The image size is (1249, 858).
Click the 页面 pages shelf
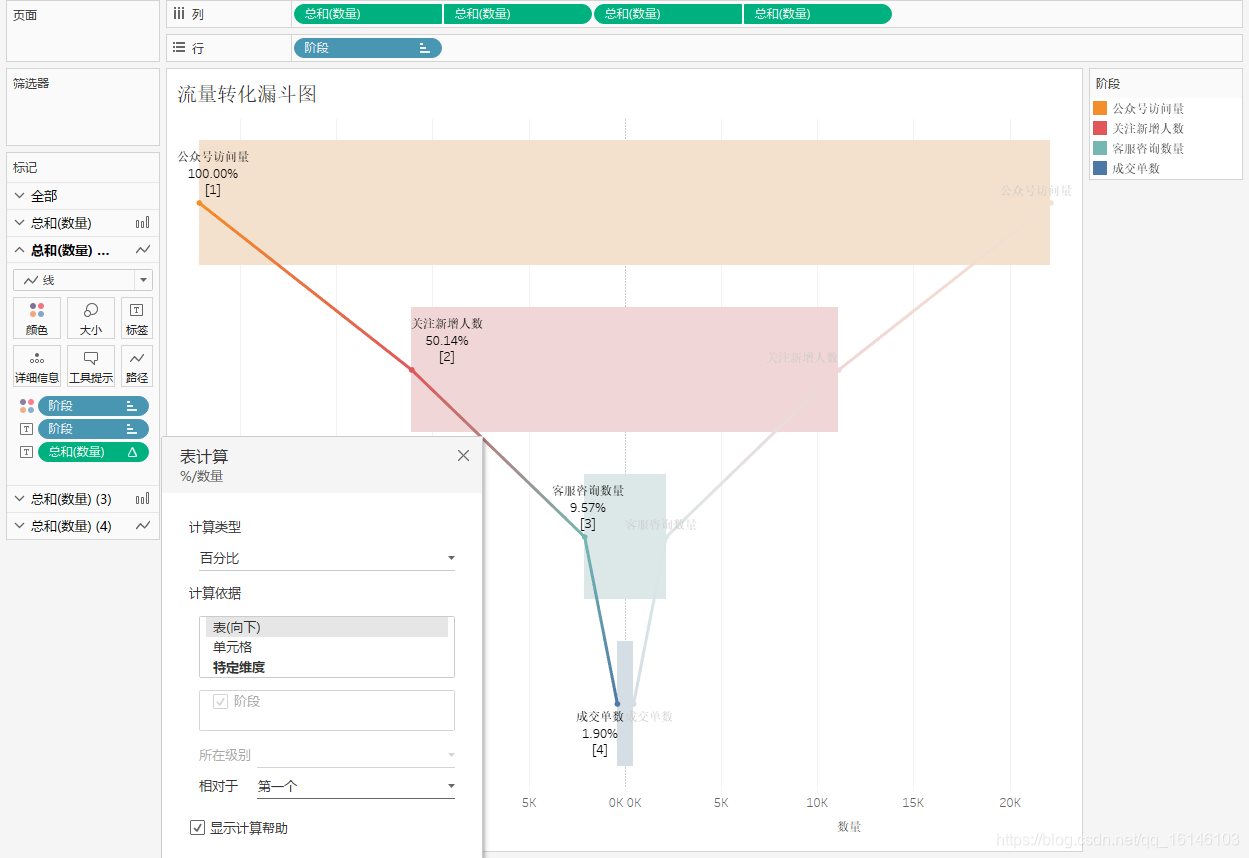[83, 32]
